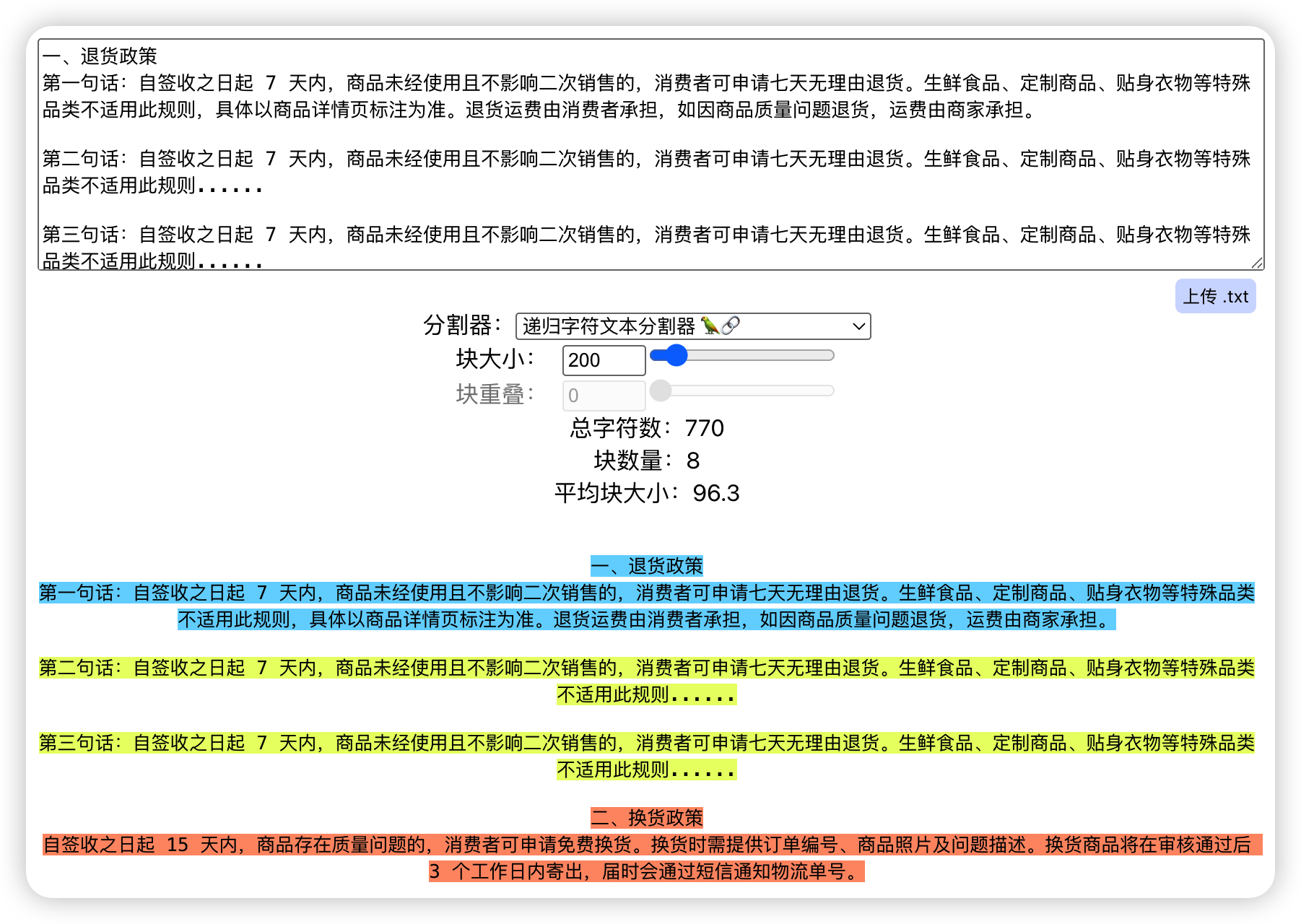Click the 块大小 label
Viewport: 1301px width, 924px height.
pos(495,359)
